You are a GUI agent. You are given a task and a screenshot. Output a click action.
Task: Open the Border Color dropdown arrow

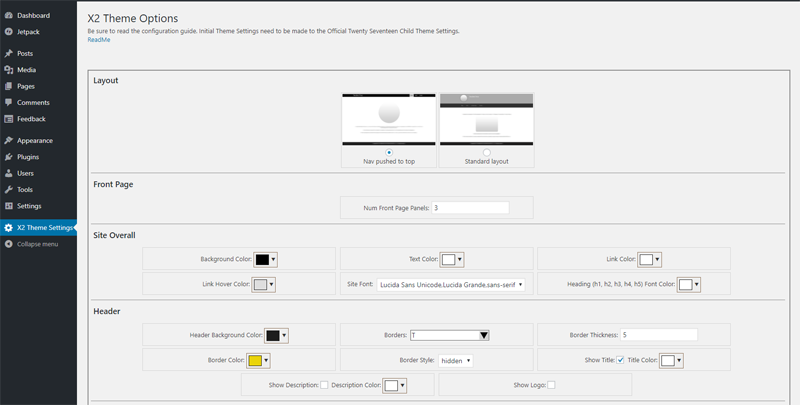(x=266, y=361)
